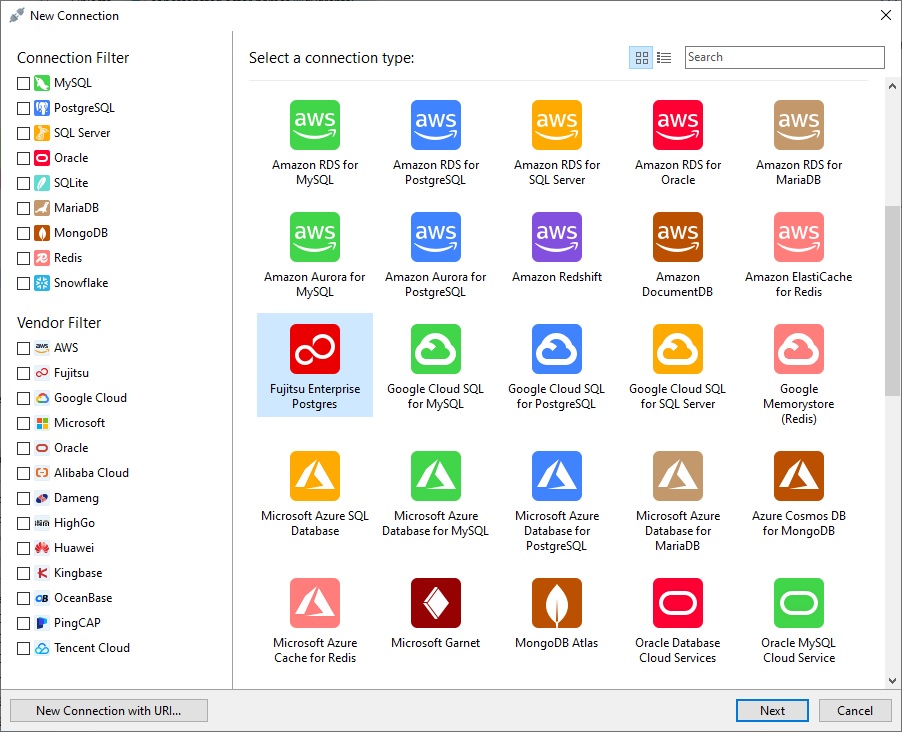Tick the PostgreSQL connection filter checkbox
The image size is (902, 732).
(x=24, y=108)
